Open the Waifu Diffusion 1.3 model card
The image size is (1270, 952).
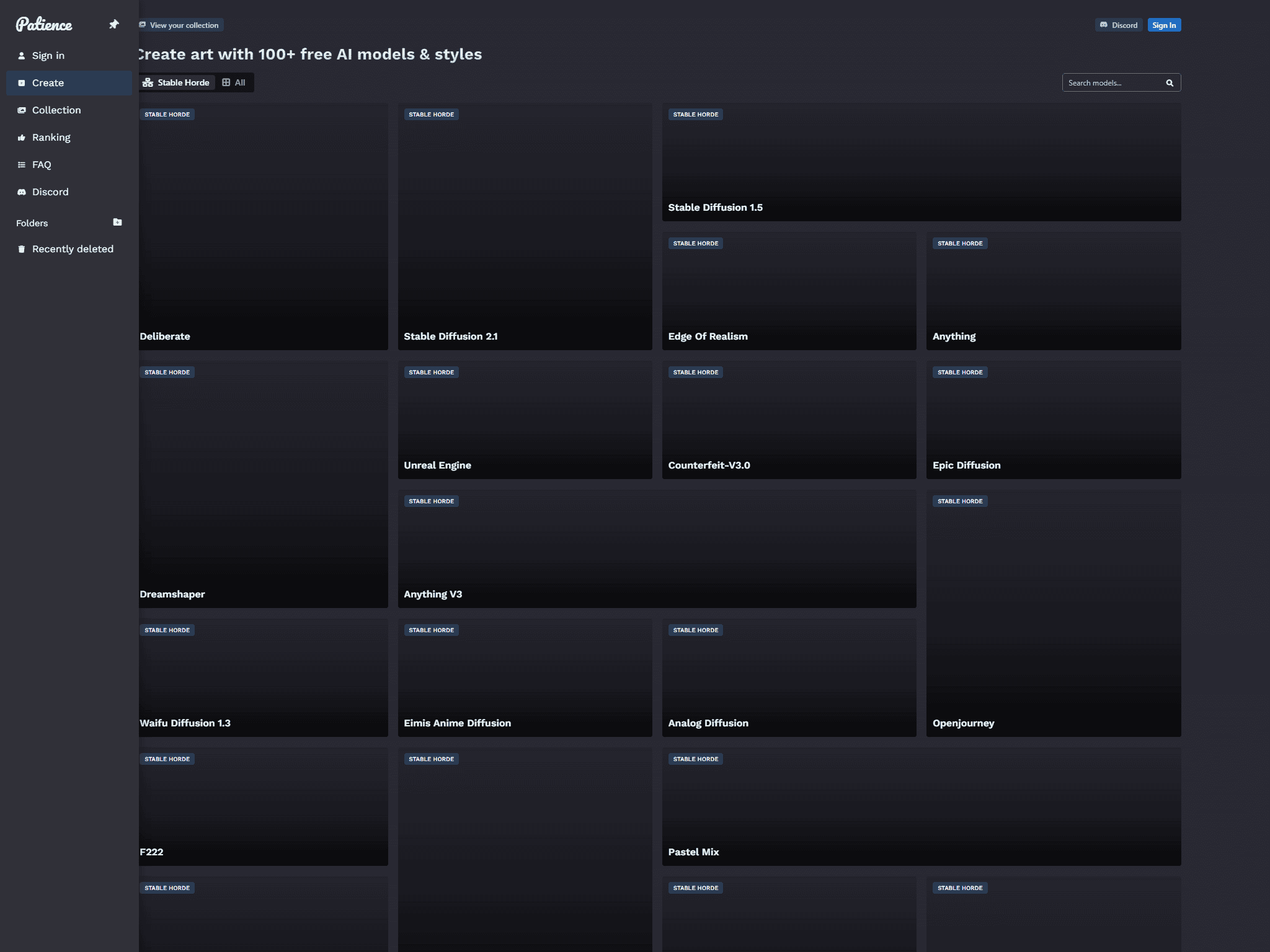point(263,677)
